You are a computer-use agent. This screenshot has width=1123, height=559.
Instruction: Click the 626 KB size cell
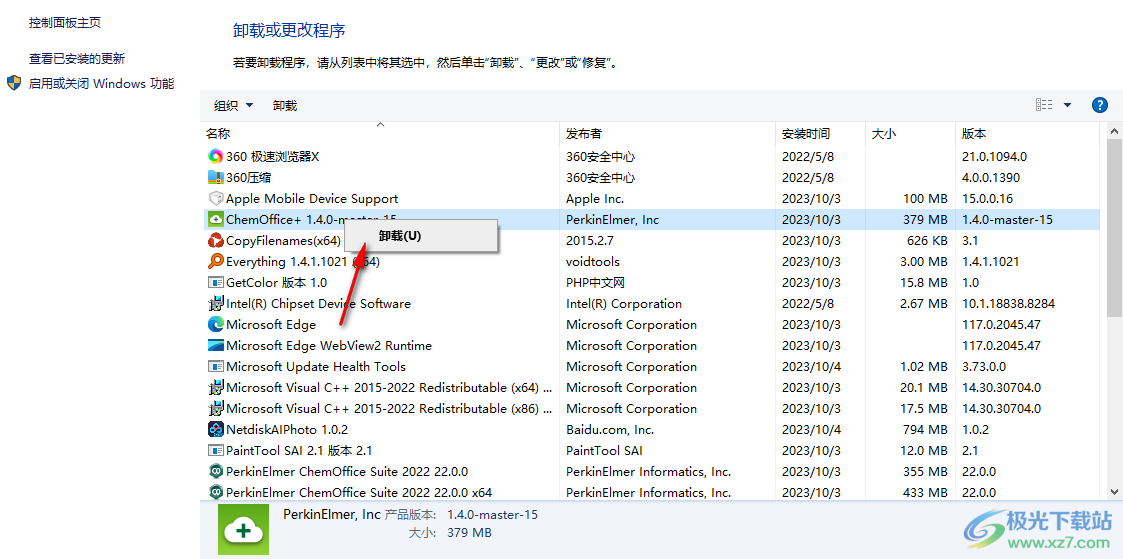click(x=927, y=240)
